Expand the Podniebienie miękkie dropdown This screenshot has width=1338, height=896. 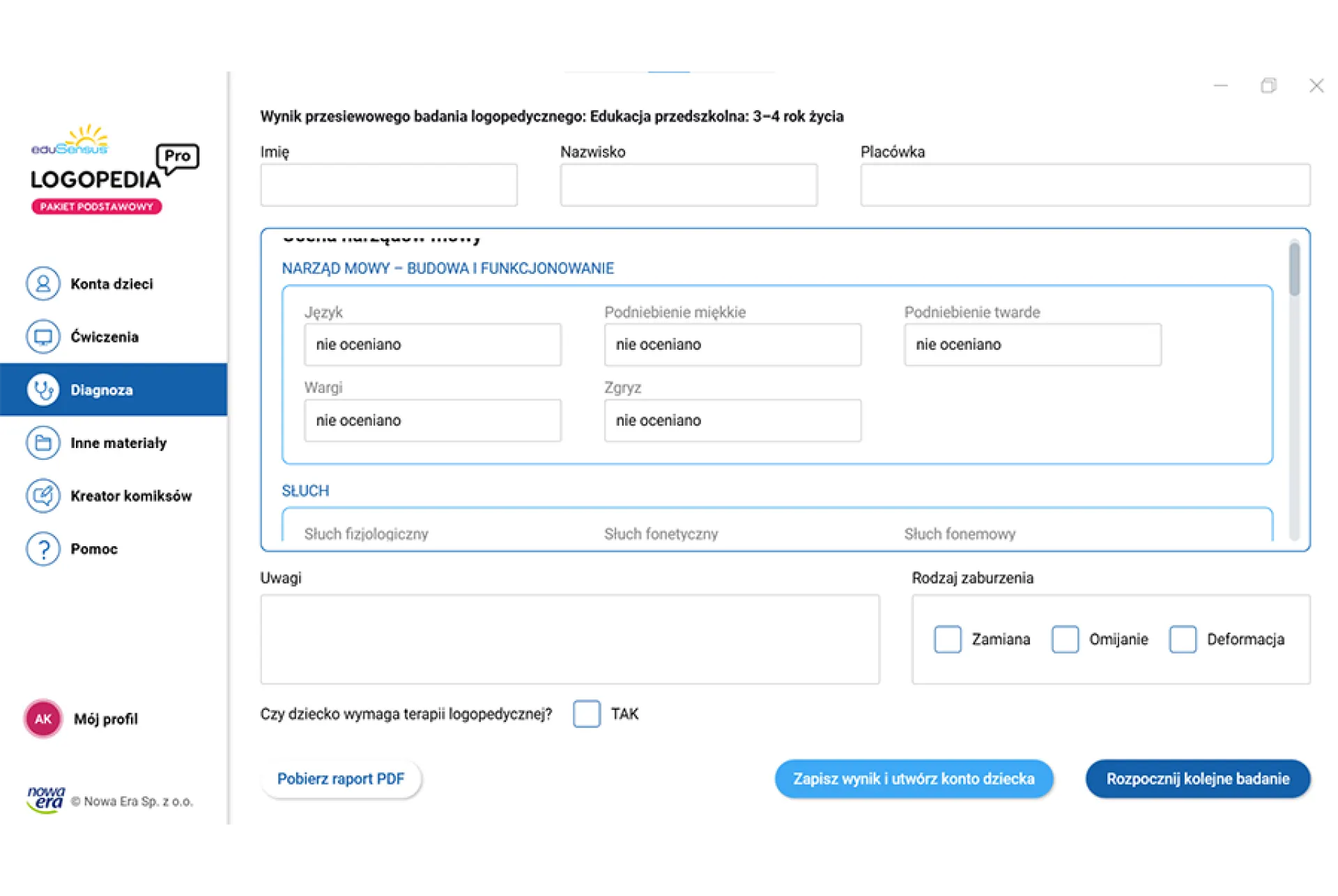732,345
